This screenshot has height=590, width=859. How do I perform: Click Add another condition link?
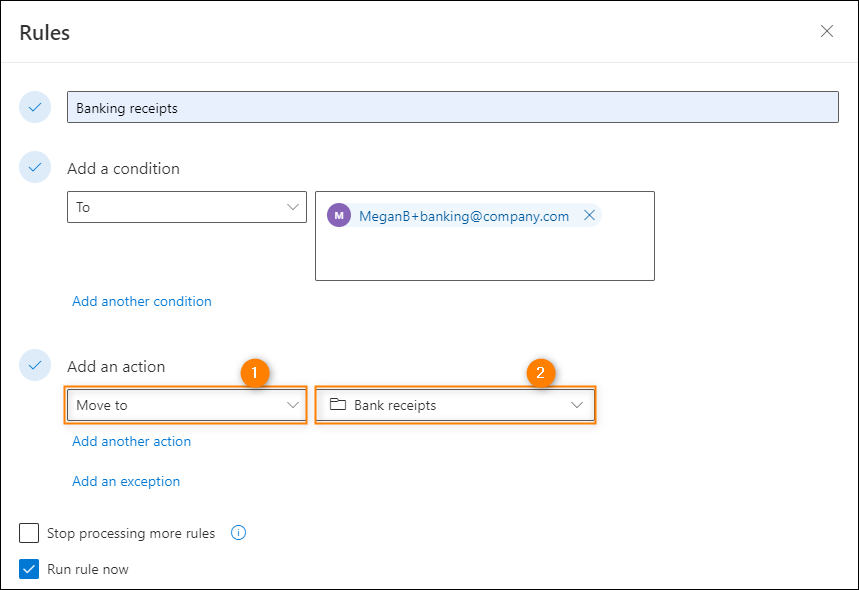tap(142, 301)
